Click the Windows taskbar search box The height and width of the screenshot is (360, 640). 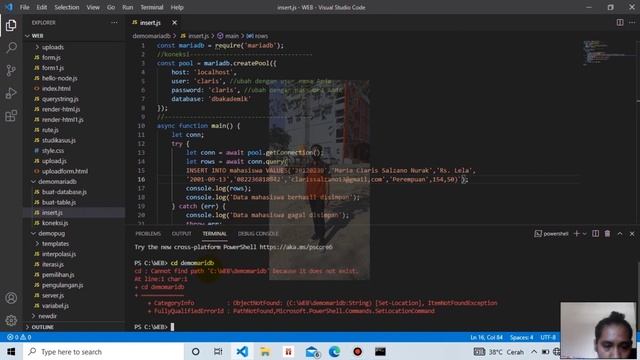103,352
